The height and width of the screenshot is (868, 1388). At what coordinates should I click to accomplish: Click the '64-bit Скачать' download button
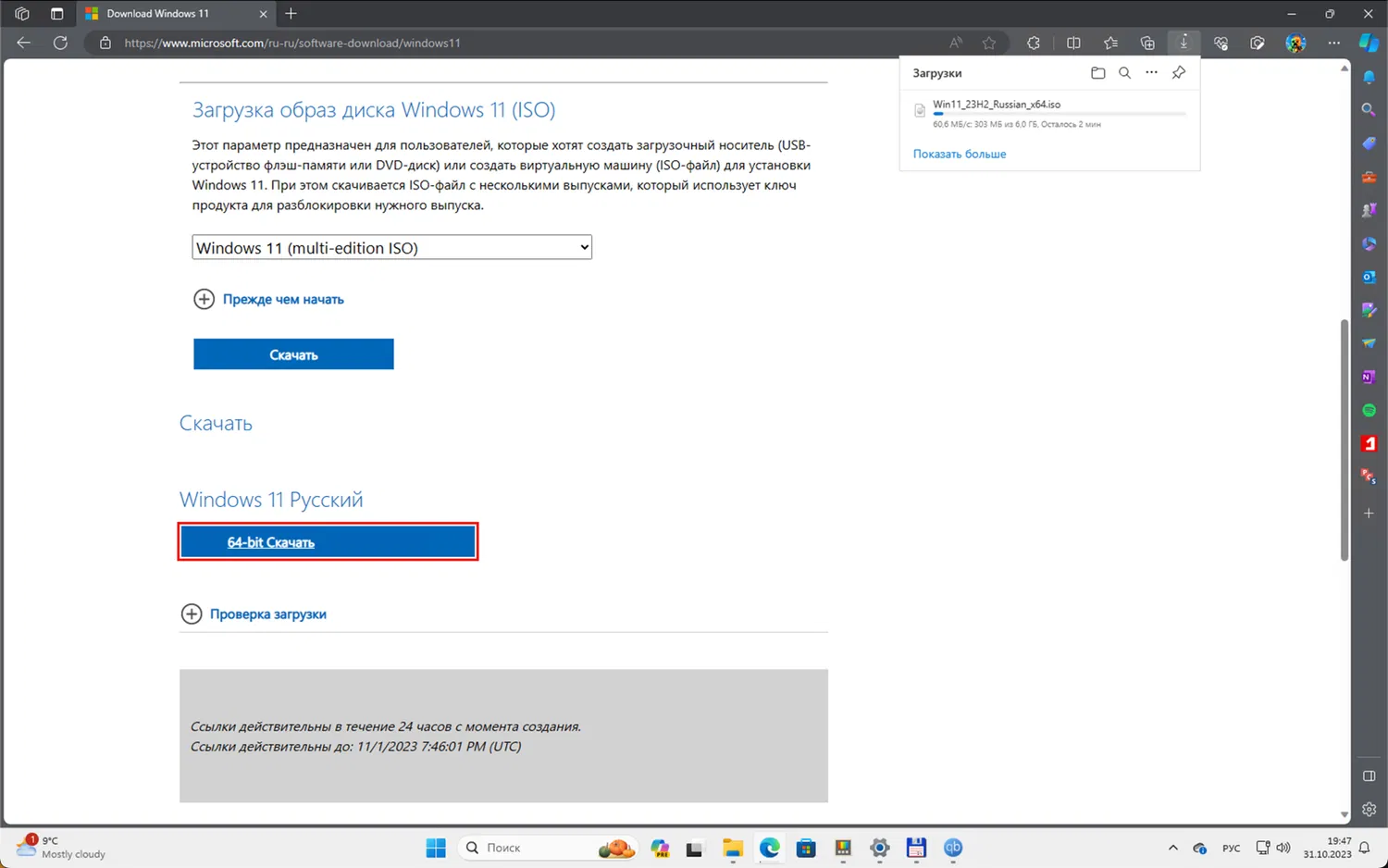(328, 542)
